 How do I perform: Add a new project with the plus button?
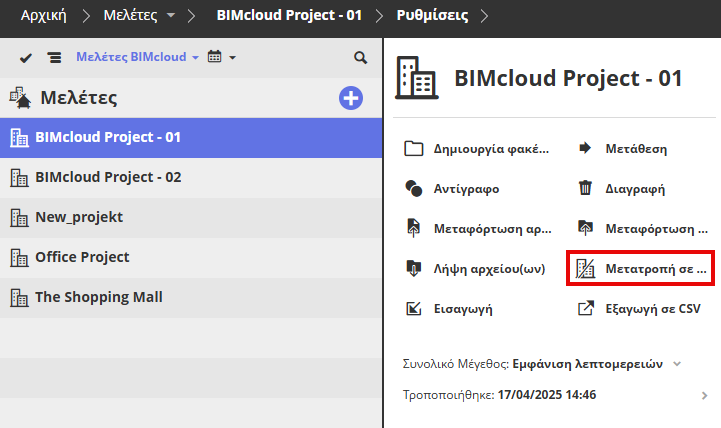[x=351, y=98]
